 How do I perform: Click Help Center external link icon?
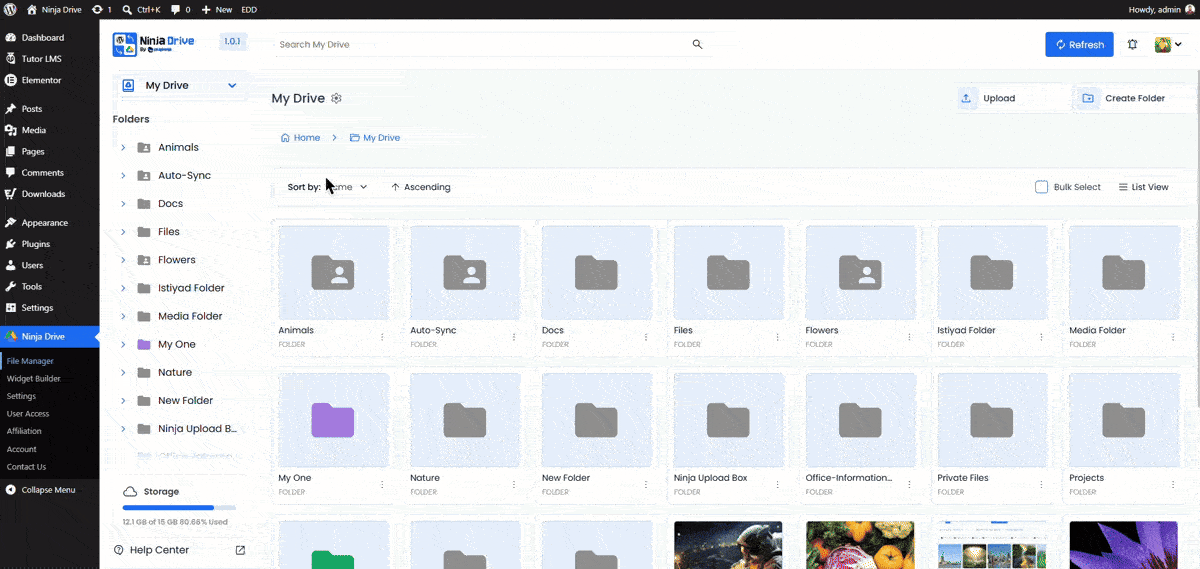[x=240, y=550]
